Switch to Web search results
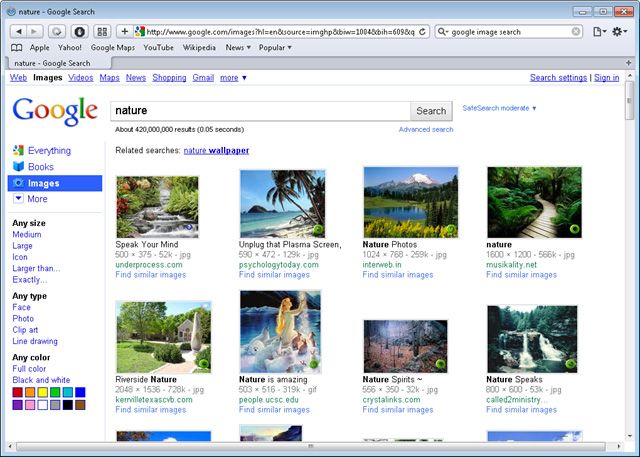The width and height of the screenshot is (640, 457). pos(18,78)
